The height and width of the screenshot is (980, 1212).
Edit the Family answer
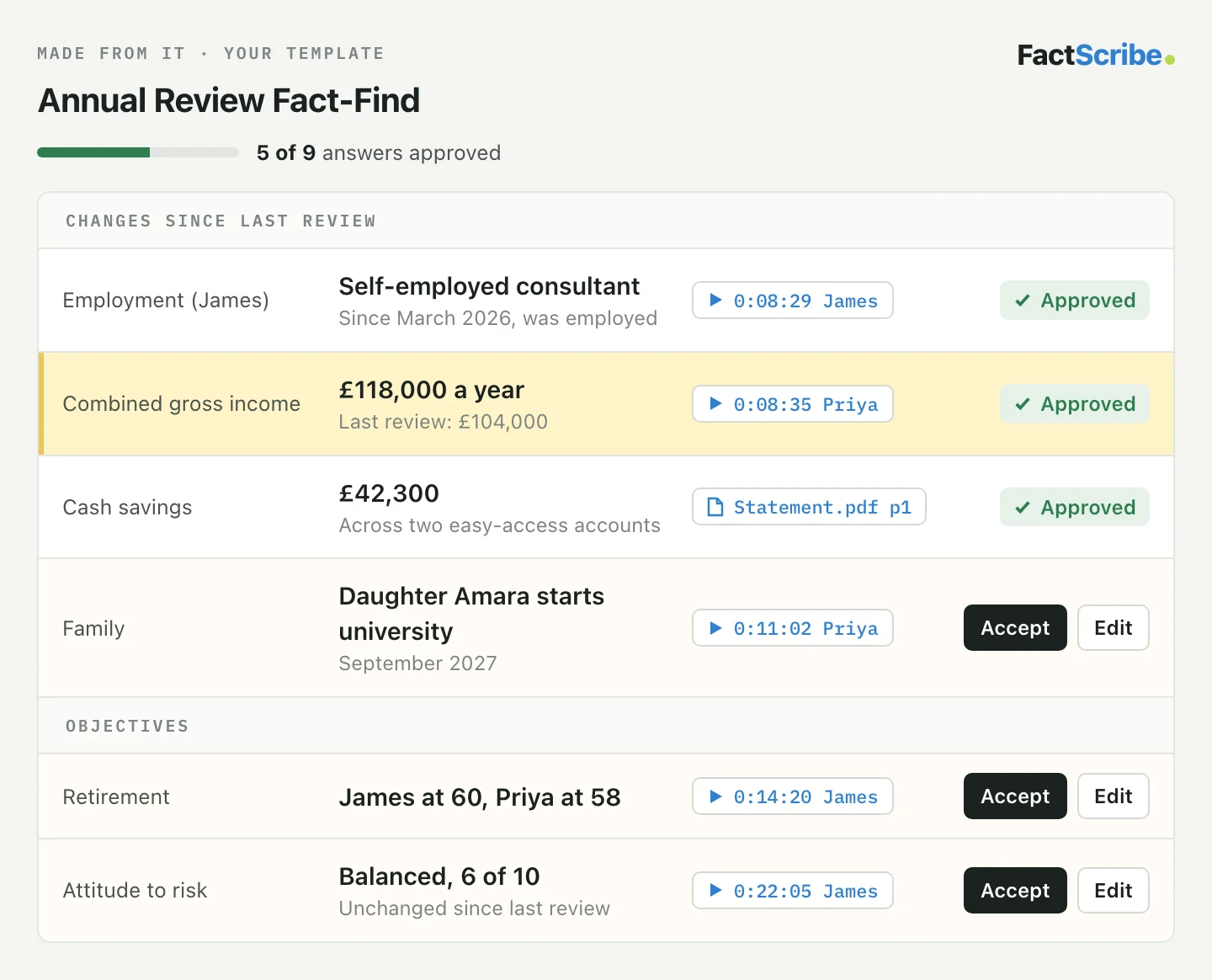point(1113,628)
